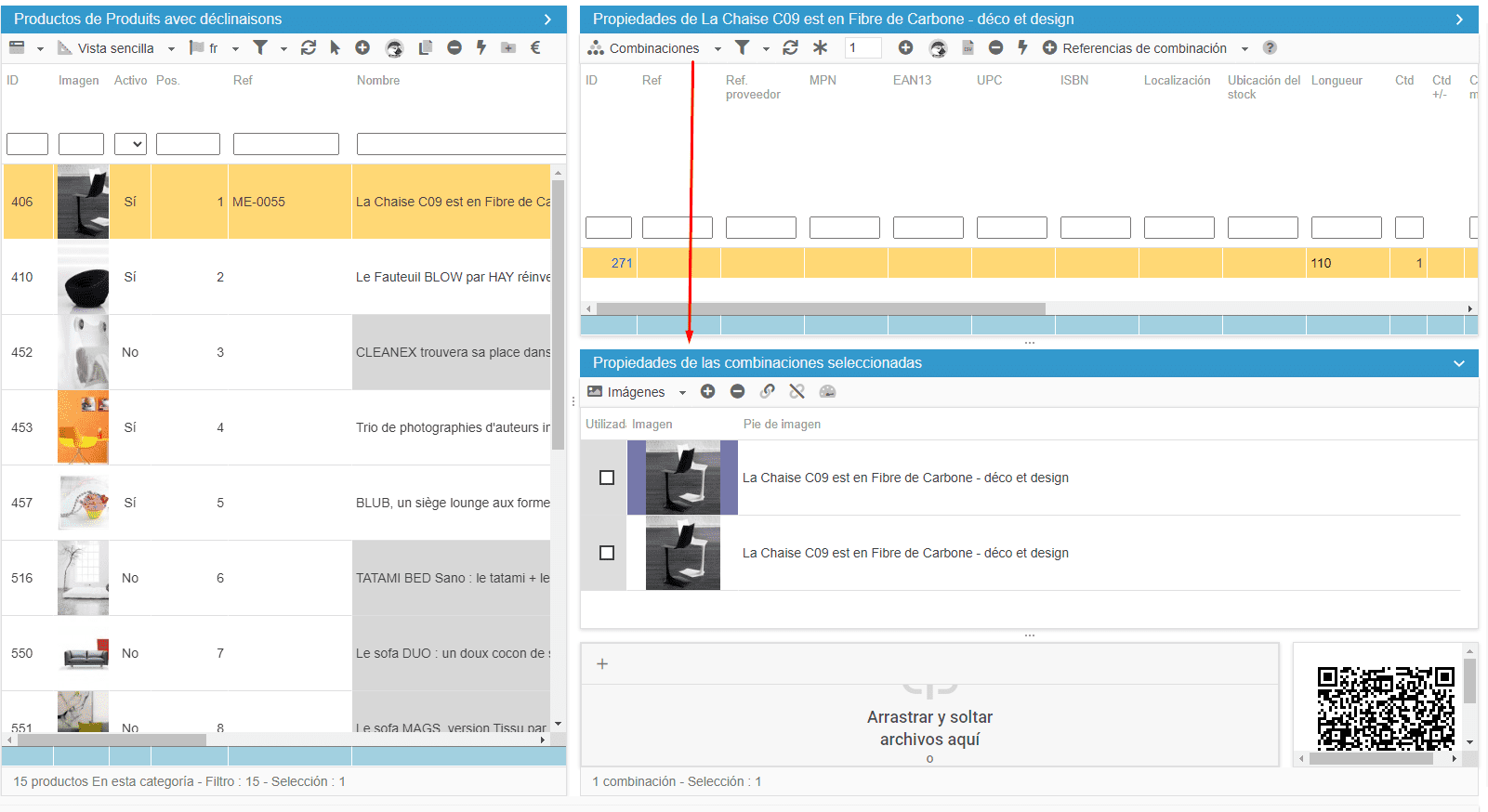
Task: Check the first image's Utilizado checkbox
Action: pos(607,478)
